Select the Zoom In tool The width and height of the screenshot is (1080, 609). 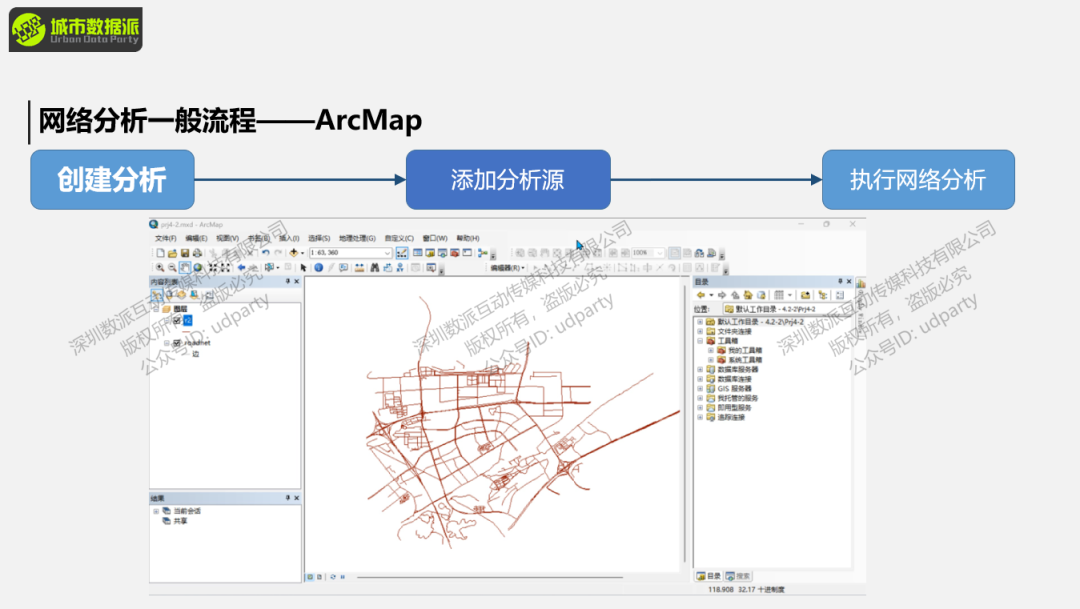160,268
